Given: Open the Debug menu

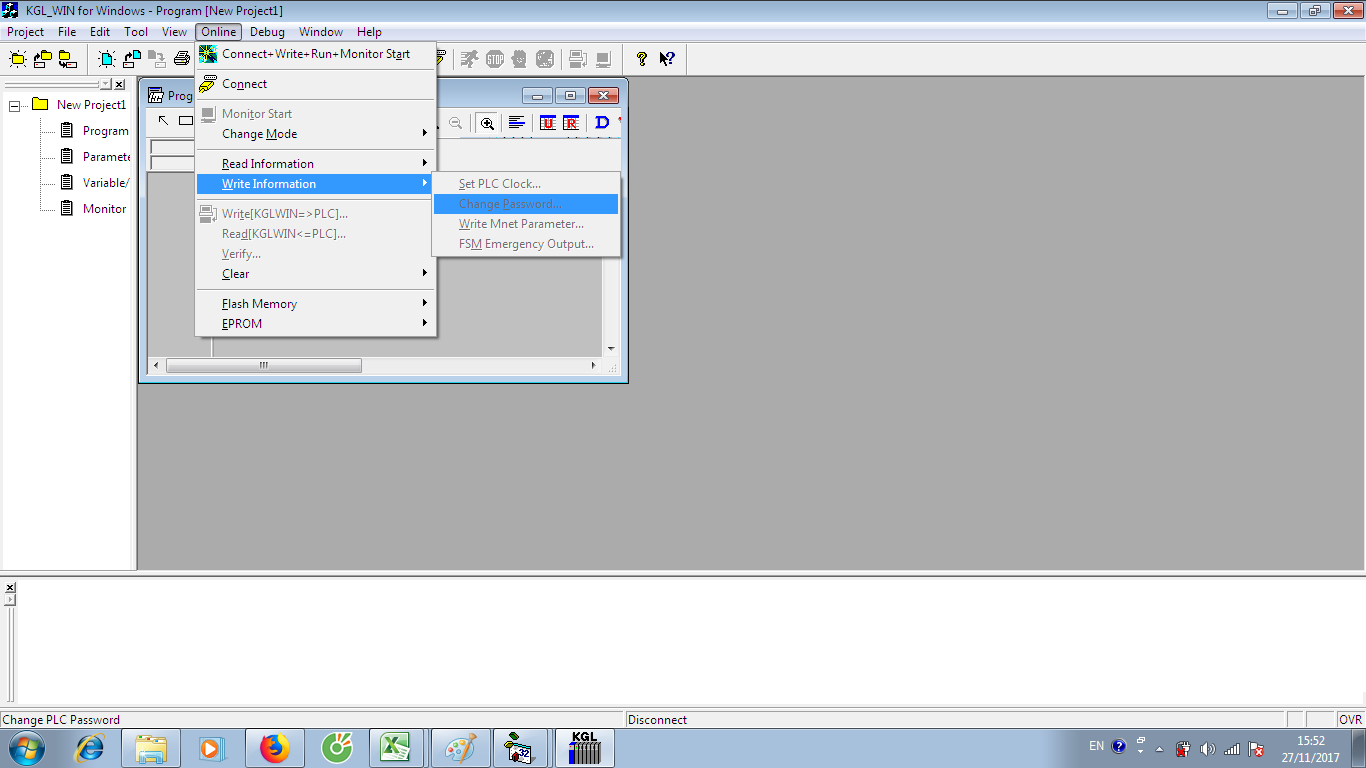Looking at the screenshot, I should pos(267,32).
